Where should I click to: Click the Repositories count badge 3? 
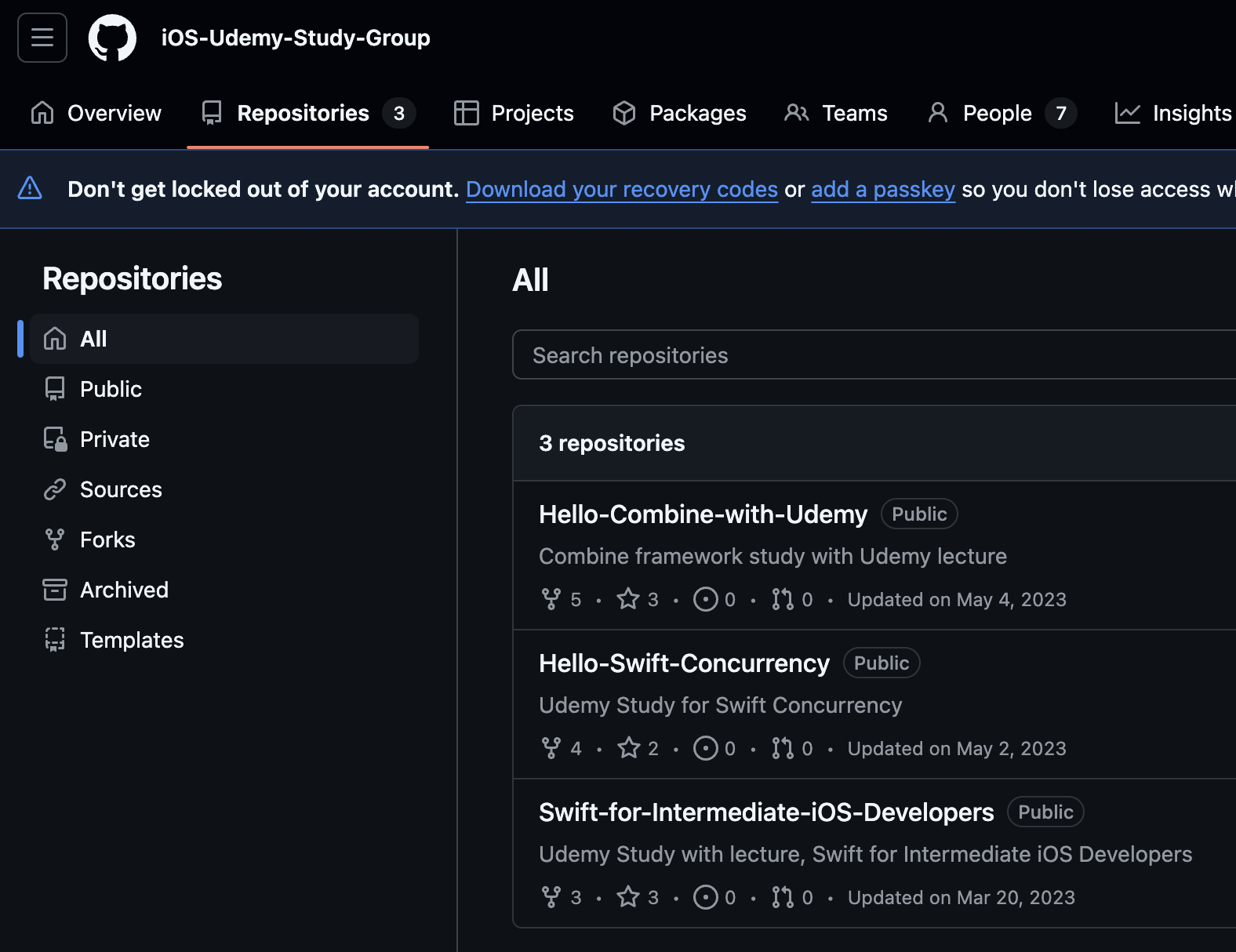tap(399, 113)
